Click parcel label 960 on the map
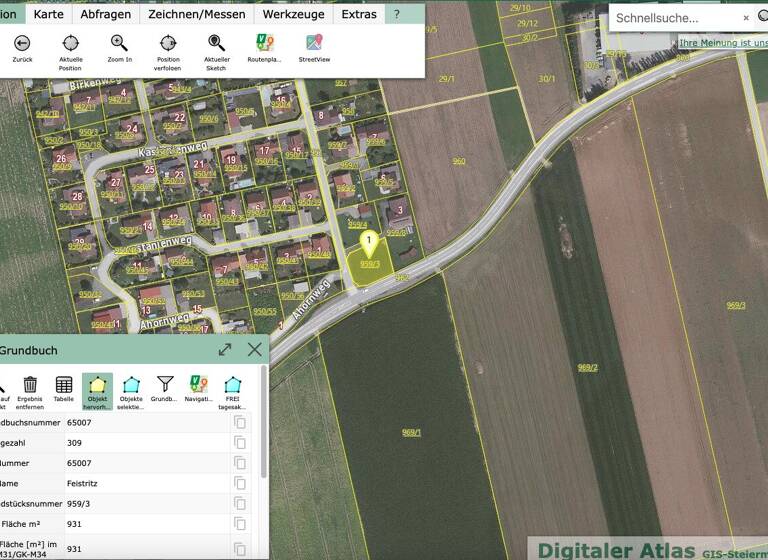This screenshot has width=768, height=560. [458, 161]
